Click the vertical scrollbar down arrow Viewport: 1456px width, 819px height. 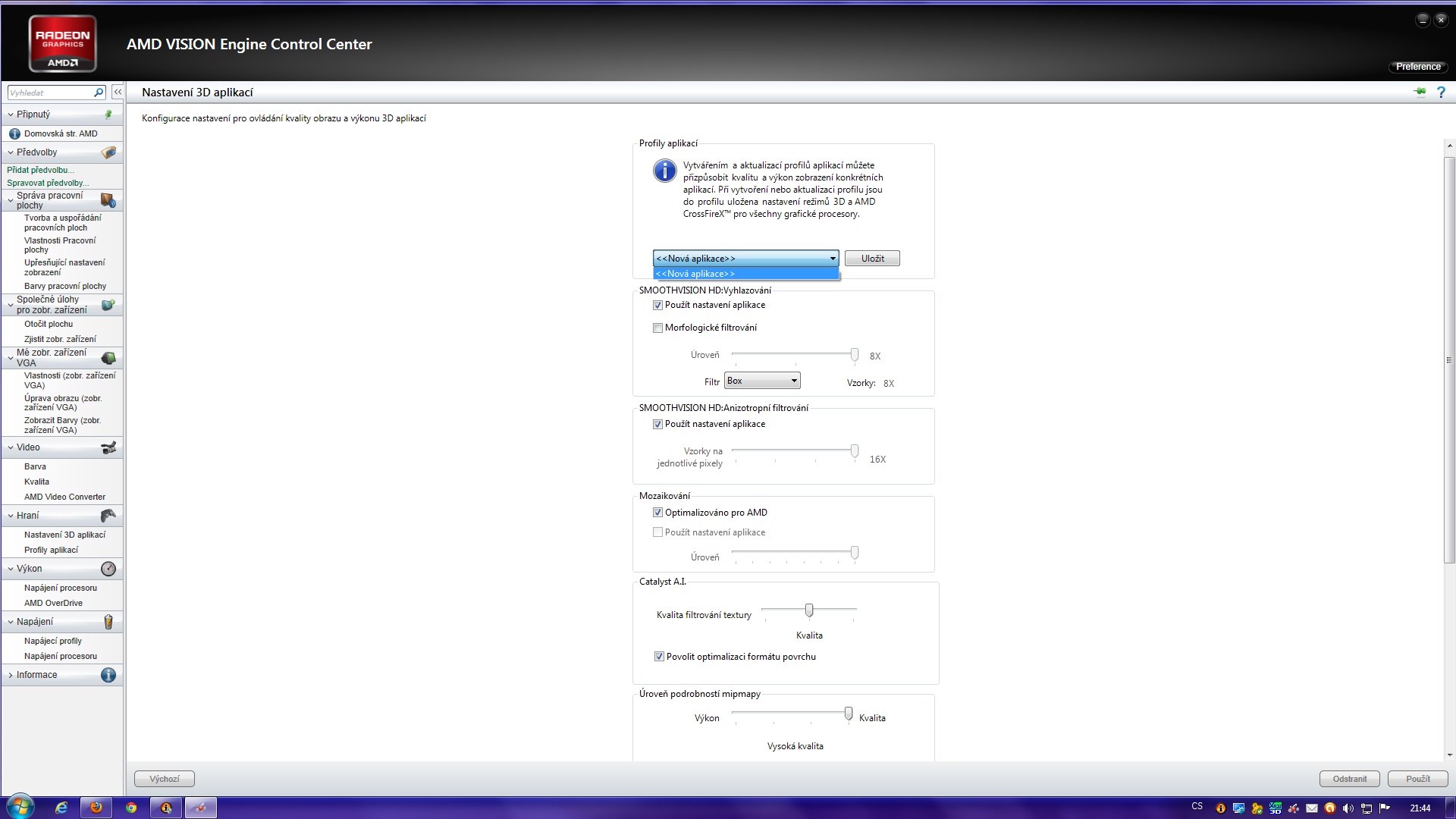pos(1449,755)
